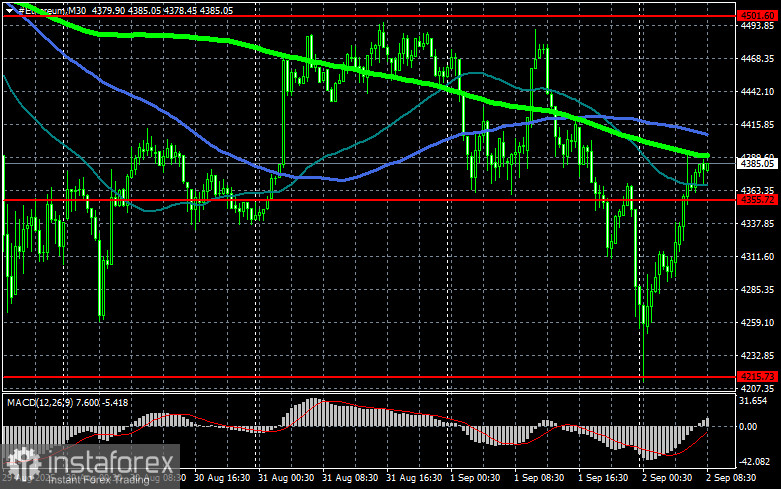Click the 31 Aug 08:30 time label
This screenshot has width=781, height=489.
click(x=350, y=478)
